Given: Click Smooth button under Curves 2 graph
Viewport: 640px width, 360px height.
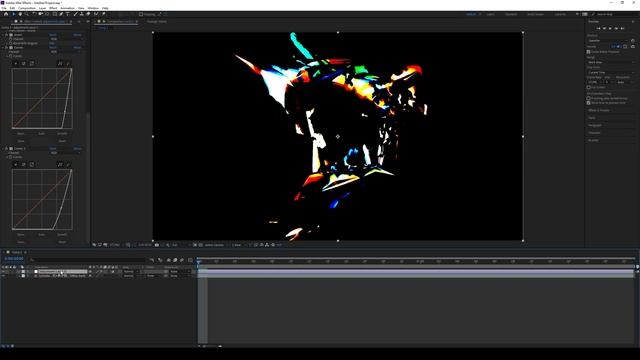Looking at the screenshot, I should pyautogui.click(x=62, y=235).
